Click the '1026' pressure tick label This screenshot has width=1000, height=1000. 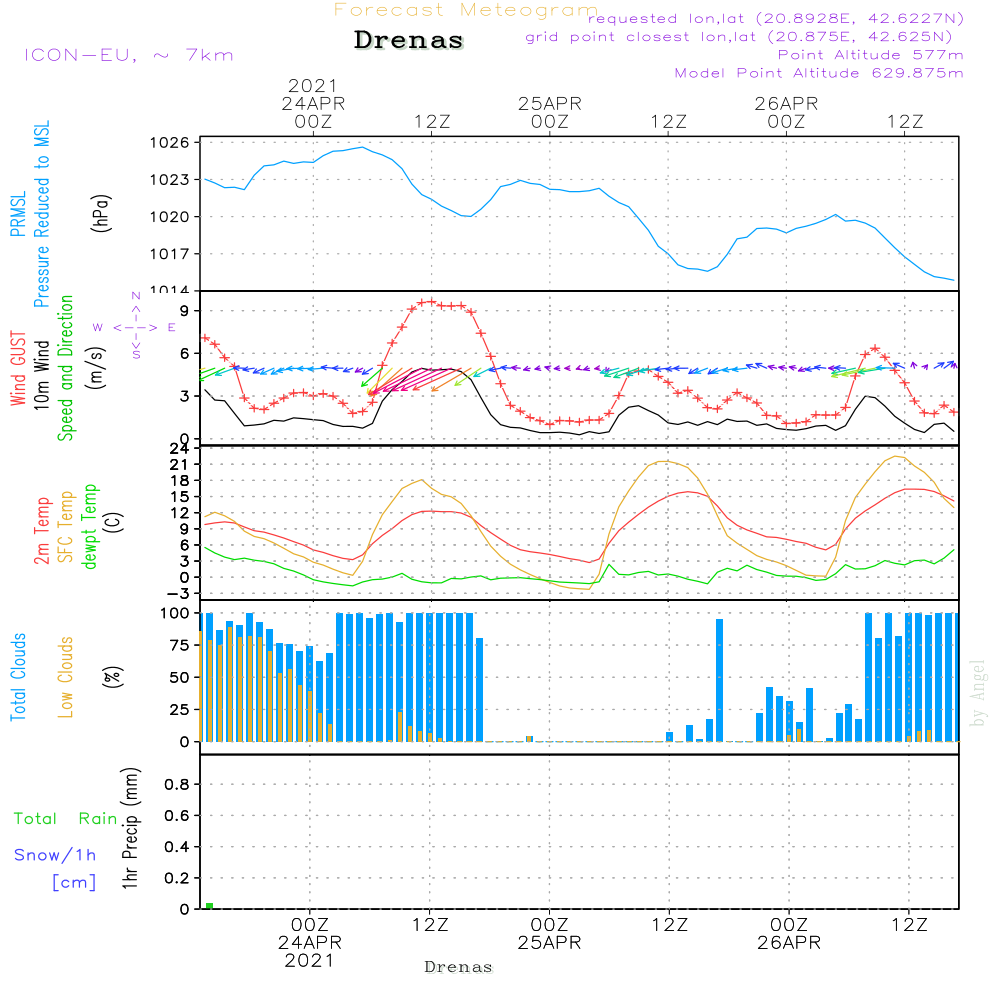pyautogui.click(x=170, y=143)
